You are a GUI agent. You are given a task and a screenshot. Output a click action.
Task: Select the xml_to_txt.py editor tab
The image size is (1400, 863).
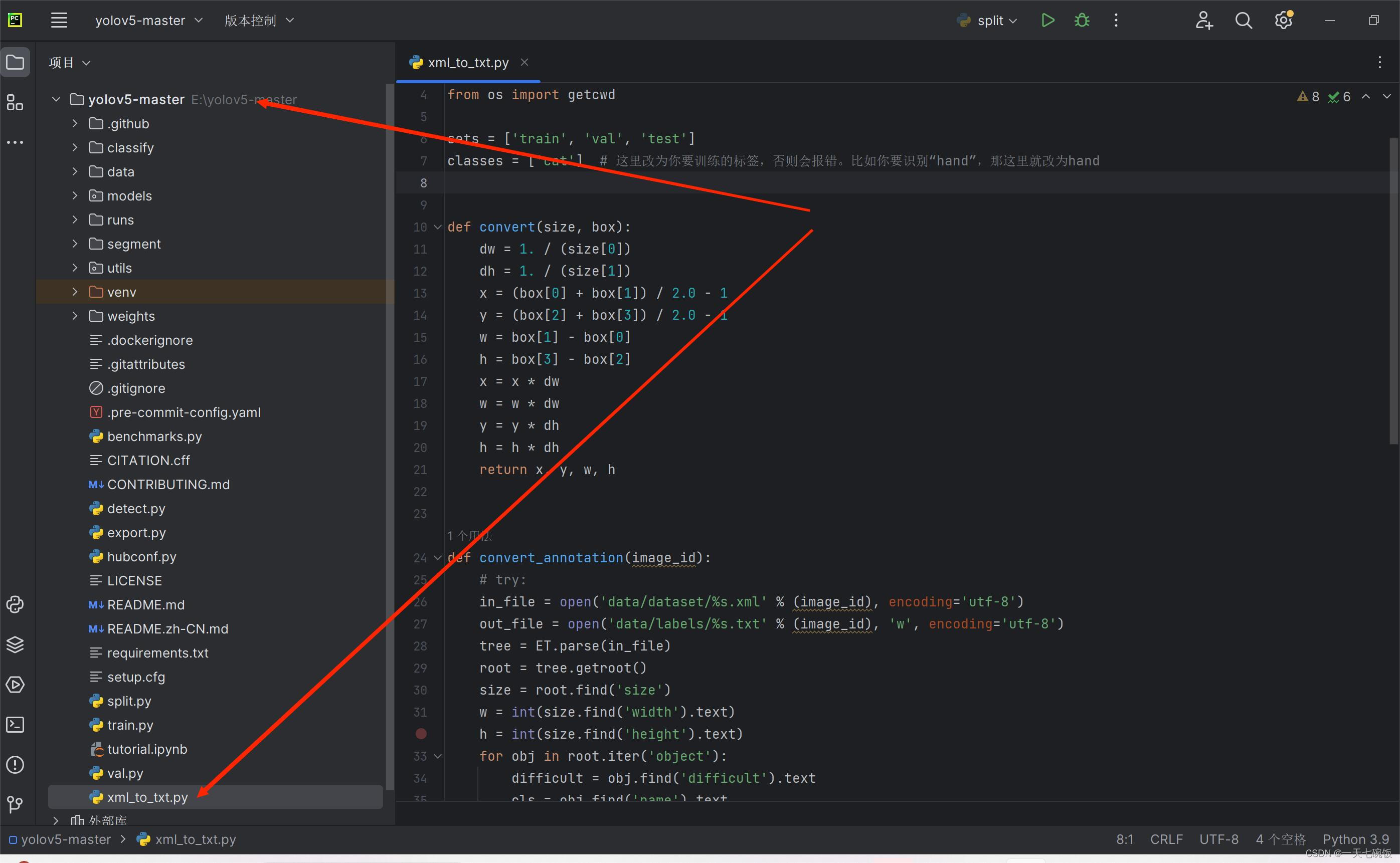coord(468,62)
